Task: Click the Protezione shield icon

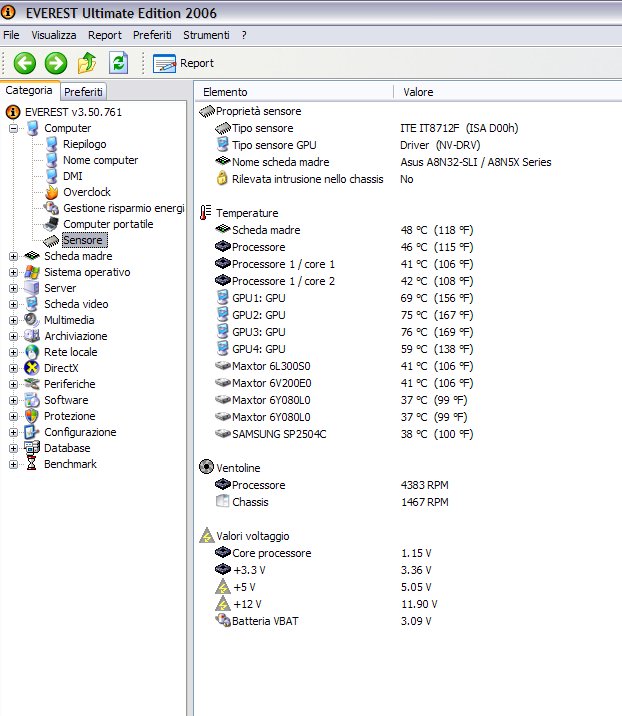Action: tap(32, 416)
